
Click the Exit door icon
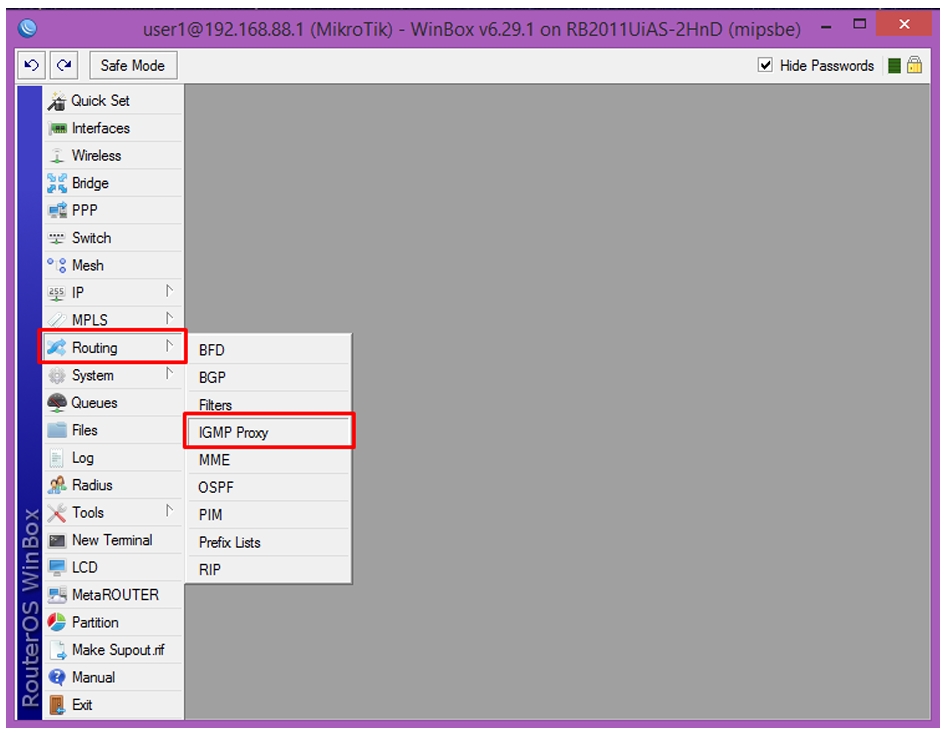pyautogui.click(x=57, y=705)
